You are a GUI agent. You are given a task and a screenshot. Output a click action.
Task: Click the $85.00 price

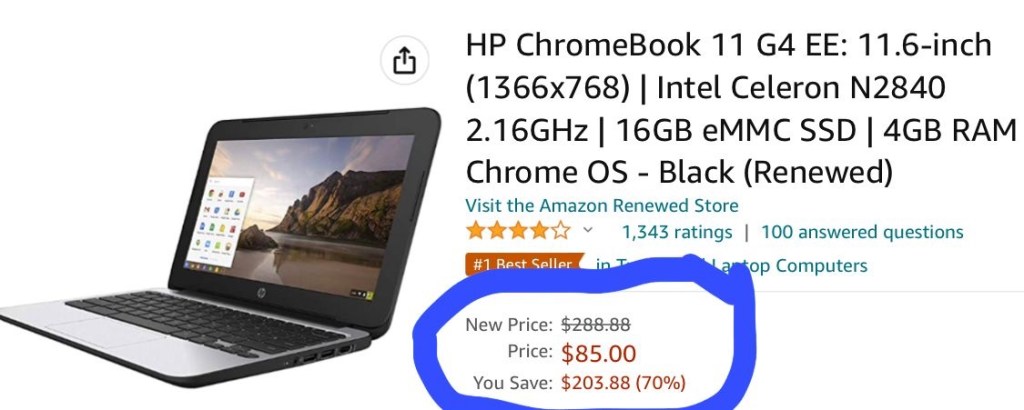point(598,353)
